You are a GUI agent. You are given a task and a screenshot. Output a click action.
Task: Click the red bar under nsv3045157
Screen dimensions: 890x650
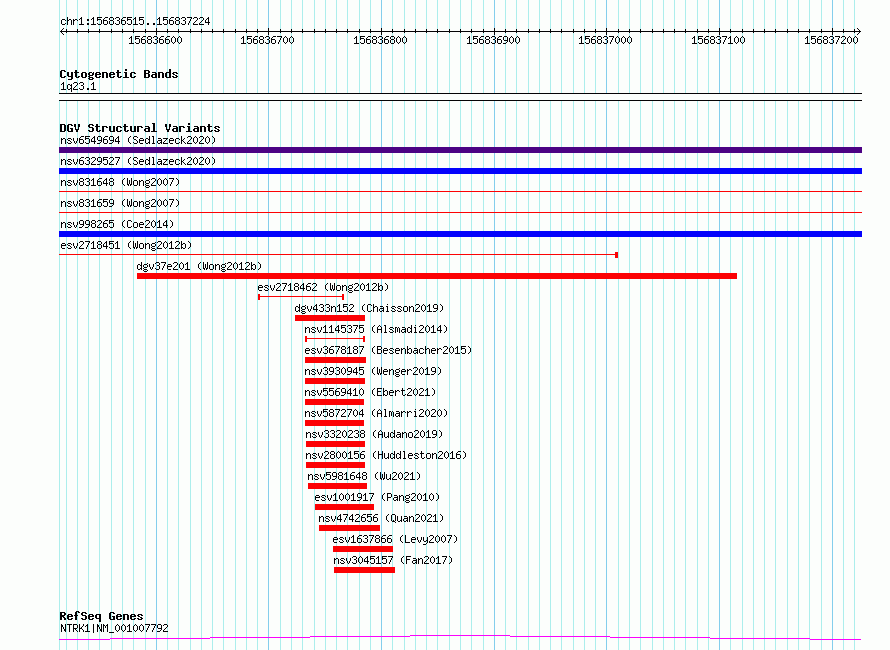[x=364, y=570]
